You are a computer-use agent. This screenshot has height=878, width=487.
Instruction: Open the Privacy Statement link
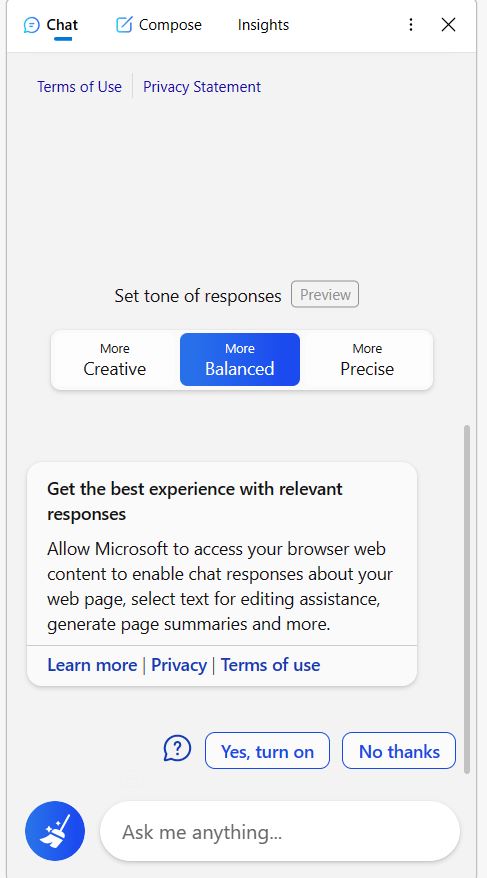202,87
